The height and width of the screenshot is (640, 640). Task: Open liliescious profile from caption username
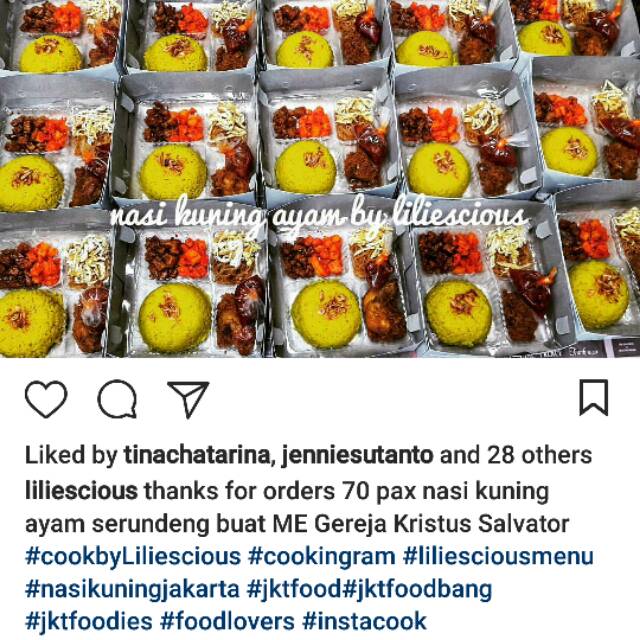[81, 490]
